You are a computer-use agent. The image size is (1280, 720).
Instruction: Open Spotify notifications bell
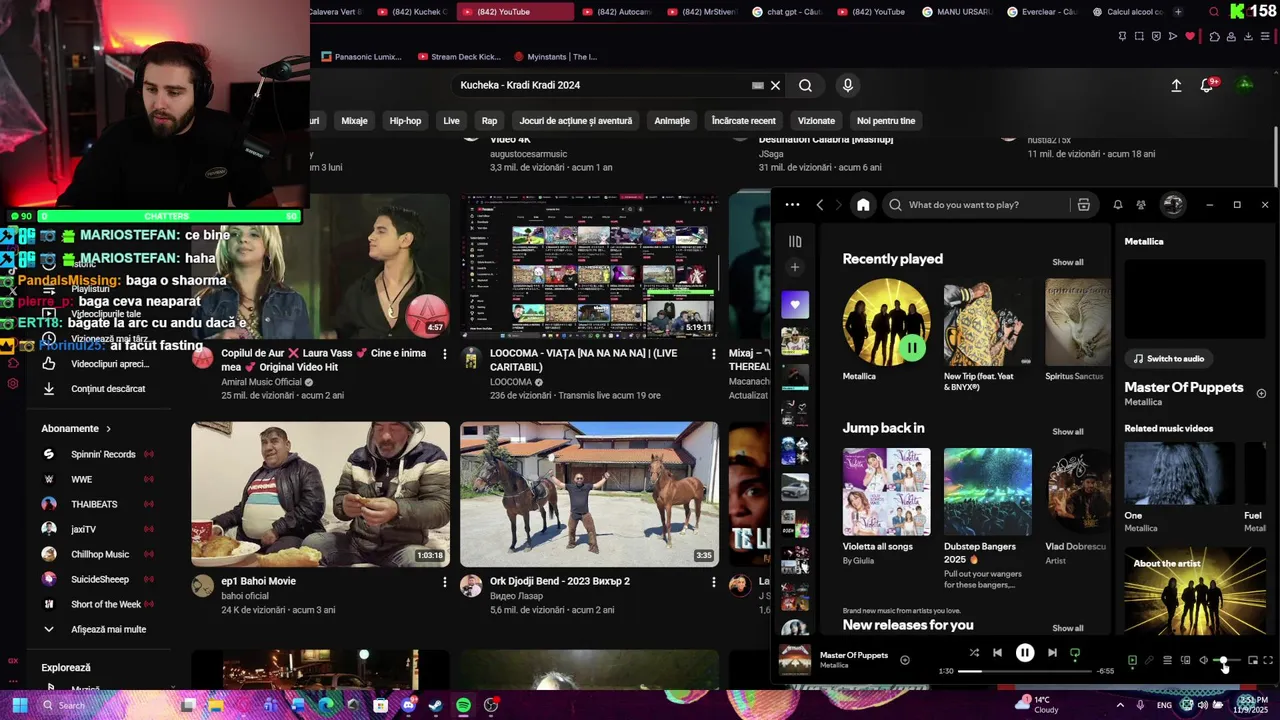click(1118, 205)
